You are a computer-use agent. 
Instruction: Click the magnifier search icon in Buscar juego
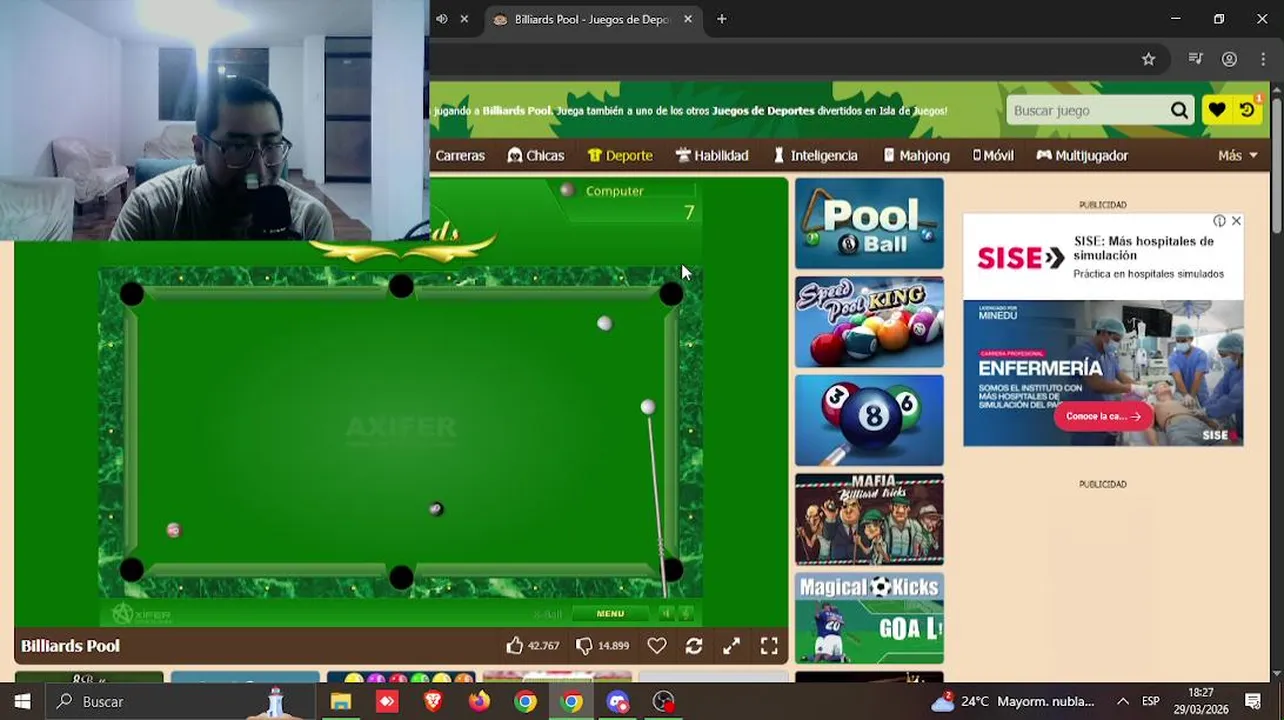(x=1180, y=111)
